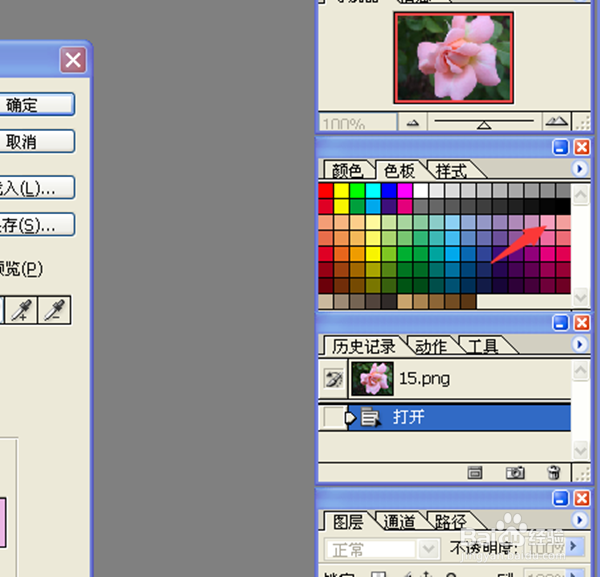Click the History panel scroll-up arrow

[580, 370]
